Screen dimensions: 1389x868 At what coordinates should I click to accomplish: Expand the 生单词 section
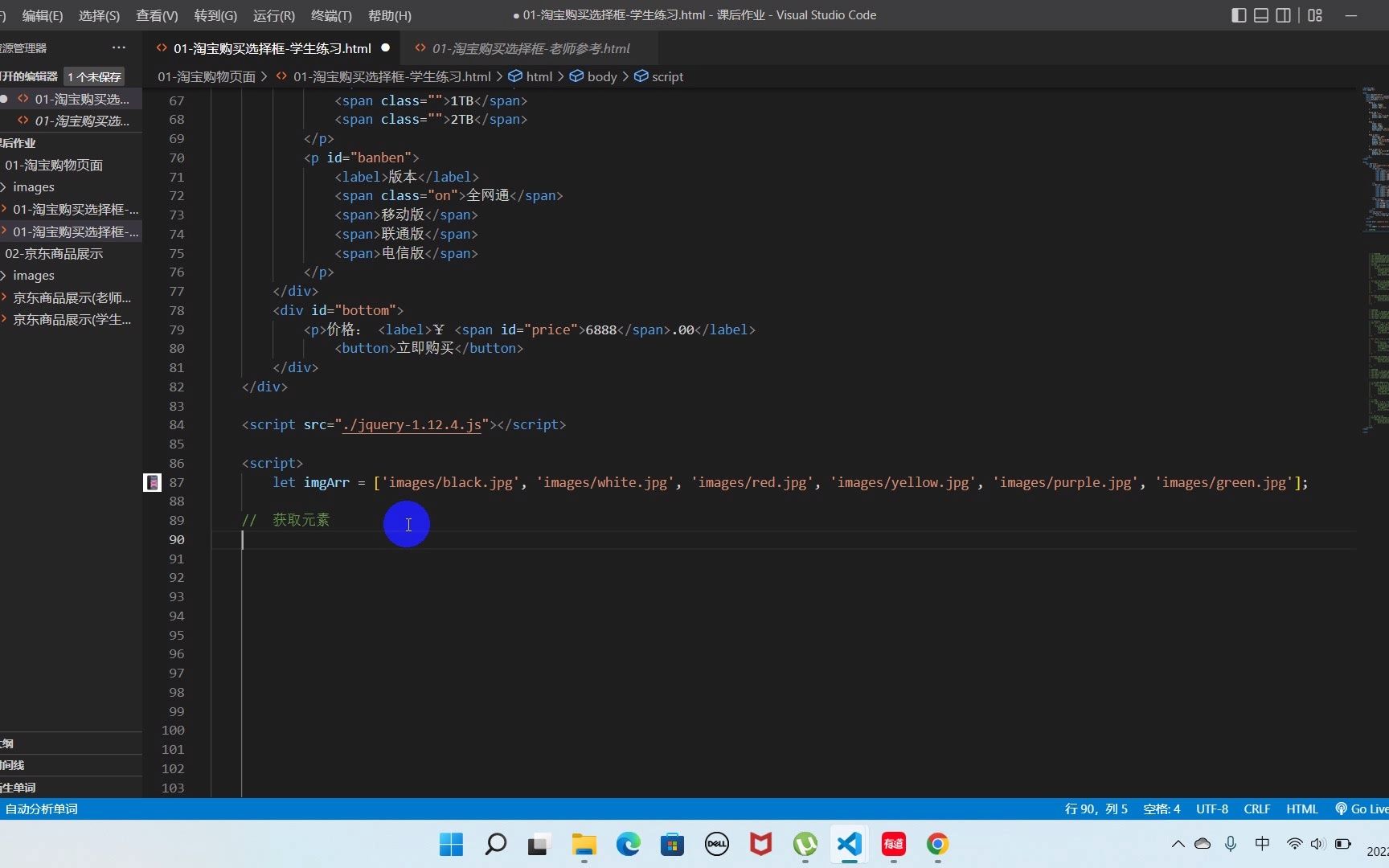(71, 788)
